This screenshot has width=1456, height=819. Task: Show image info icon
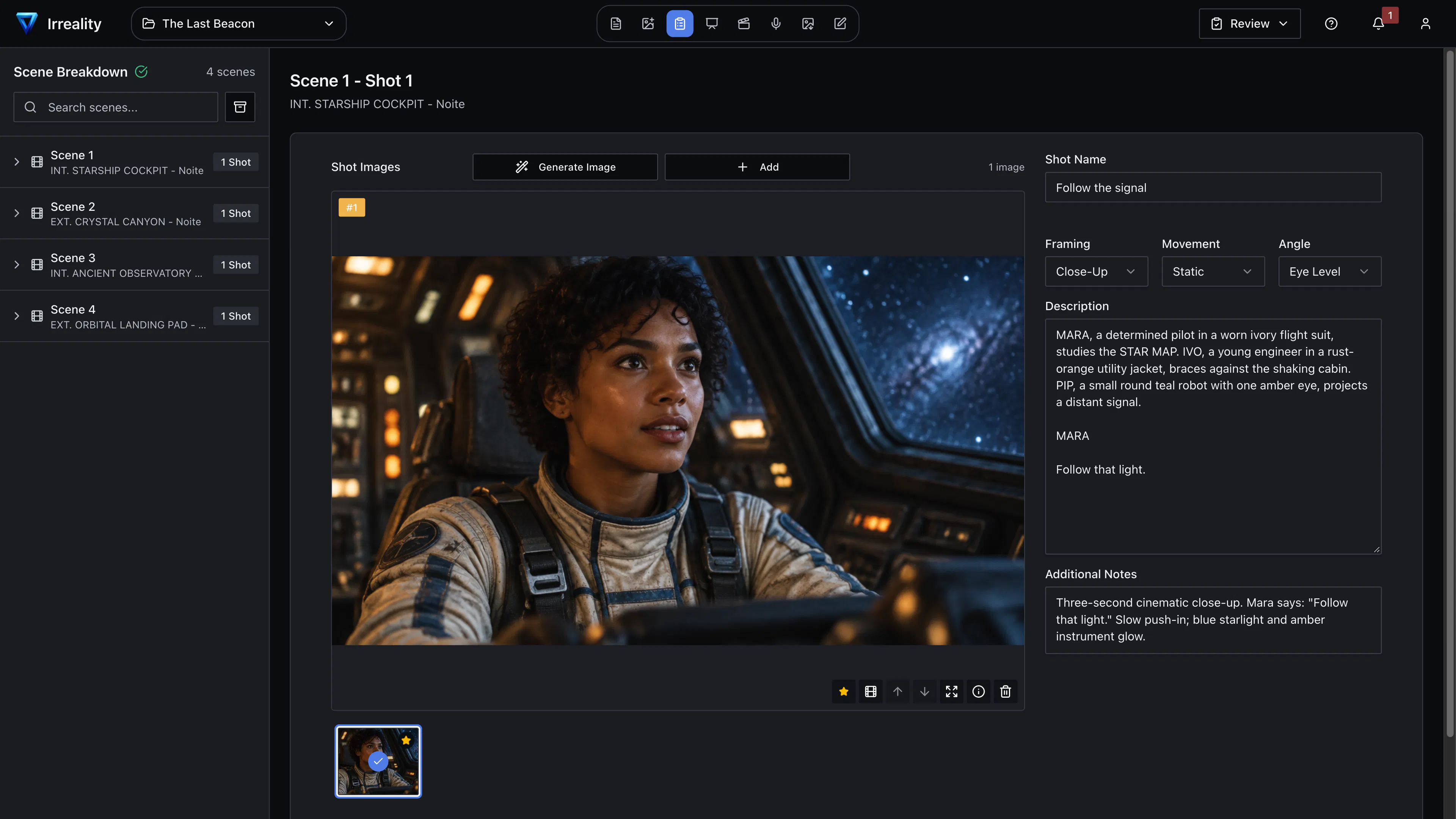pyautogui.click(x=978, y=691)
